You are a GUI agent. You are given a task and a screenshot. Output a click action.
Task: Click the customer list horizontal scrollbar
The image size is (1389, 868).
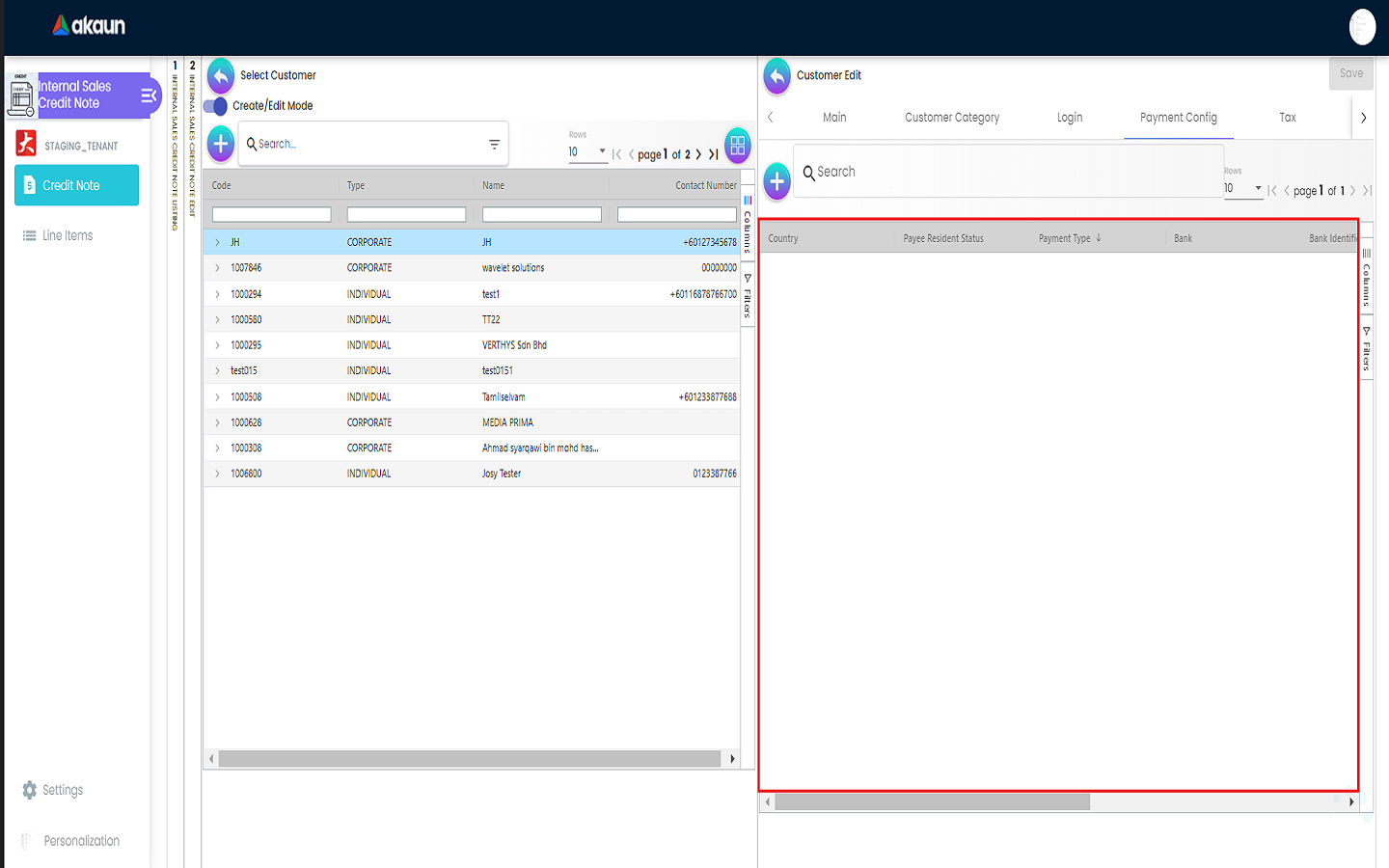tap(469, 759)
